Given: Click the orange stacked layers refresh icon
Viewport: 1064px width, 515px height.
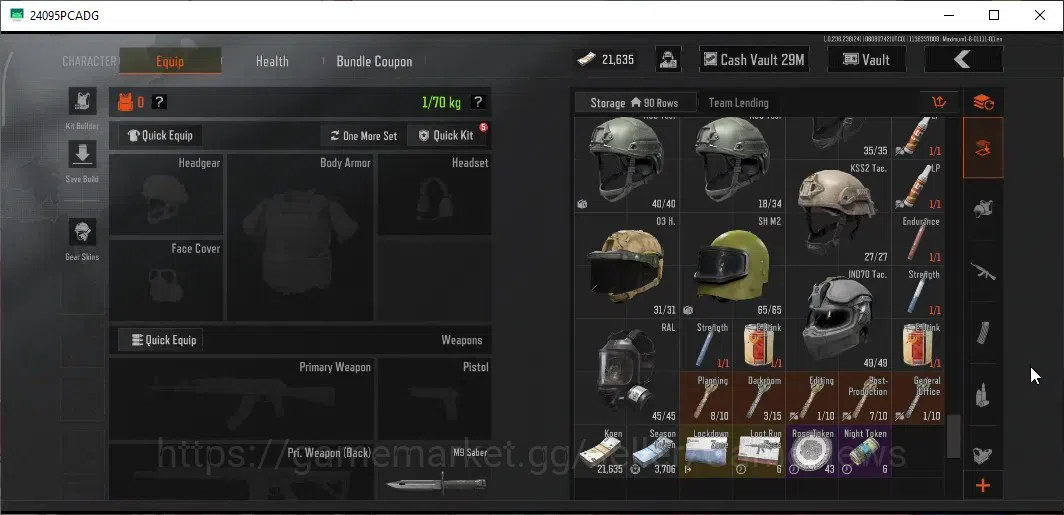Looking at the screenshot, I should click(983, 102).
